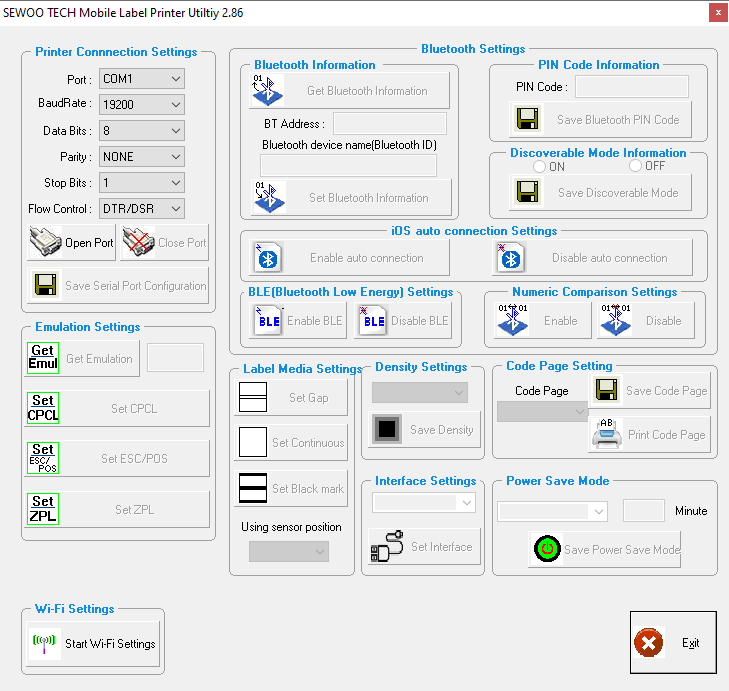Screen dimensions: 729x691
Task: Open the Density Settings dropdown
Action: (420, 392)
